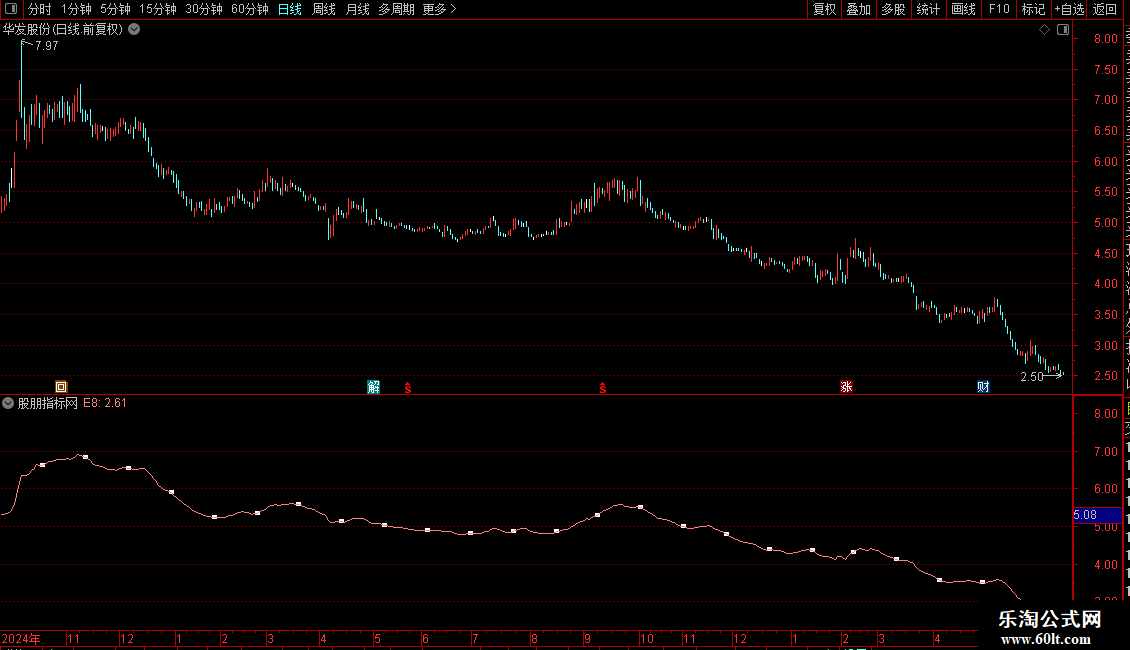This screenshot has width=1130, height=650.
Task: Open the 统计 statistics button
Action: 927,9
